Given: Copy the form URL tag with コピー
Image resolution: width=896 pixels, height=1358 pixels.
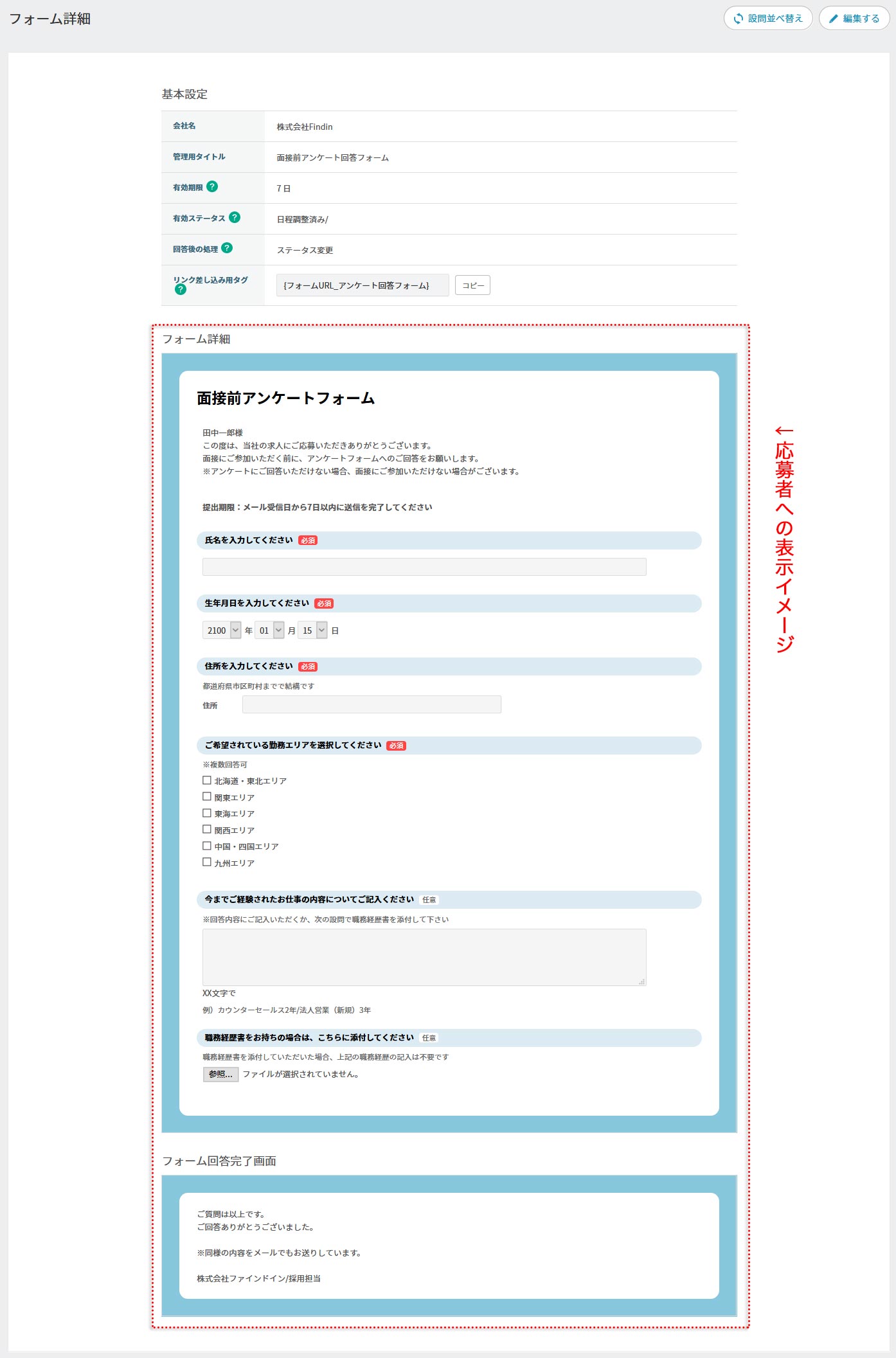Looking at the screenshot, I should pos(472,285).
